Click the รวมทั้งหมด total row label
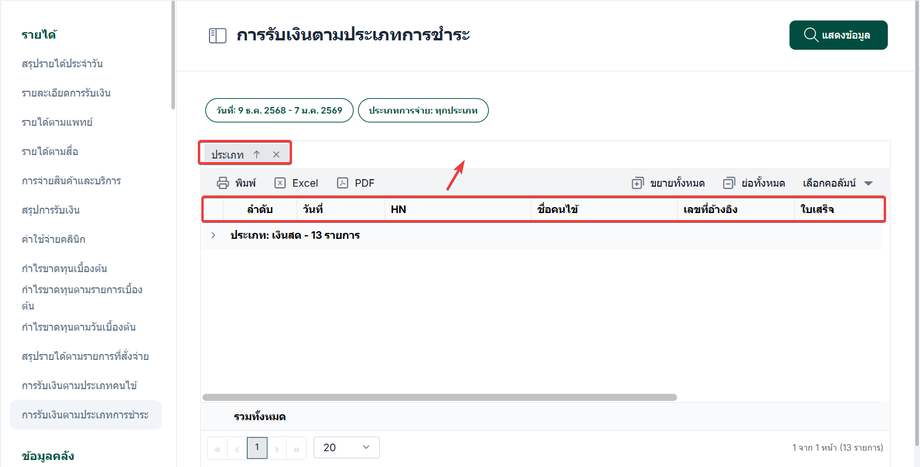This screenshot has width=920, height=467. (259, 417)
